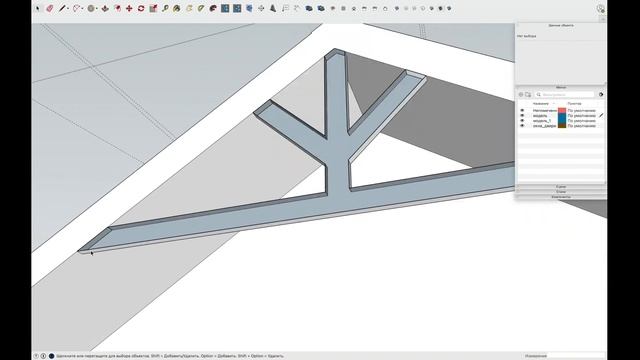Activate the Push/Pull tool
Image resolution: width=640 pixels, height=360 pixels.
[x=105, y=8]
